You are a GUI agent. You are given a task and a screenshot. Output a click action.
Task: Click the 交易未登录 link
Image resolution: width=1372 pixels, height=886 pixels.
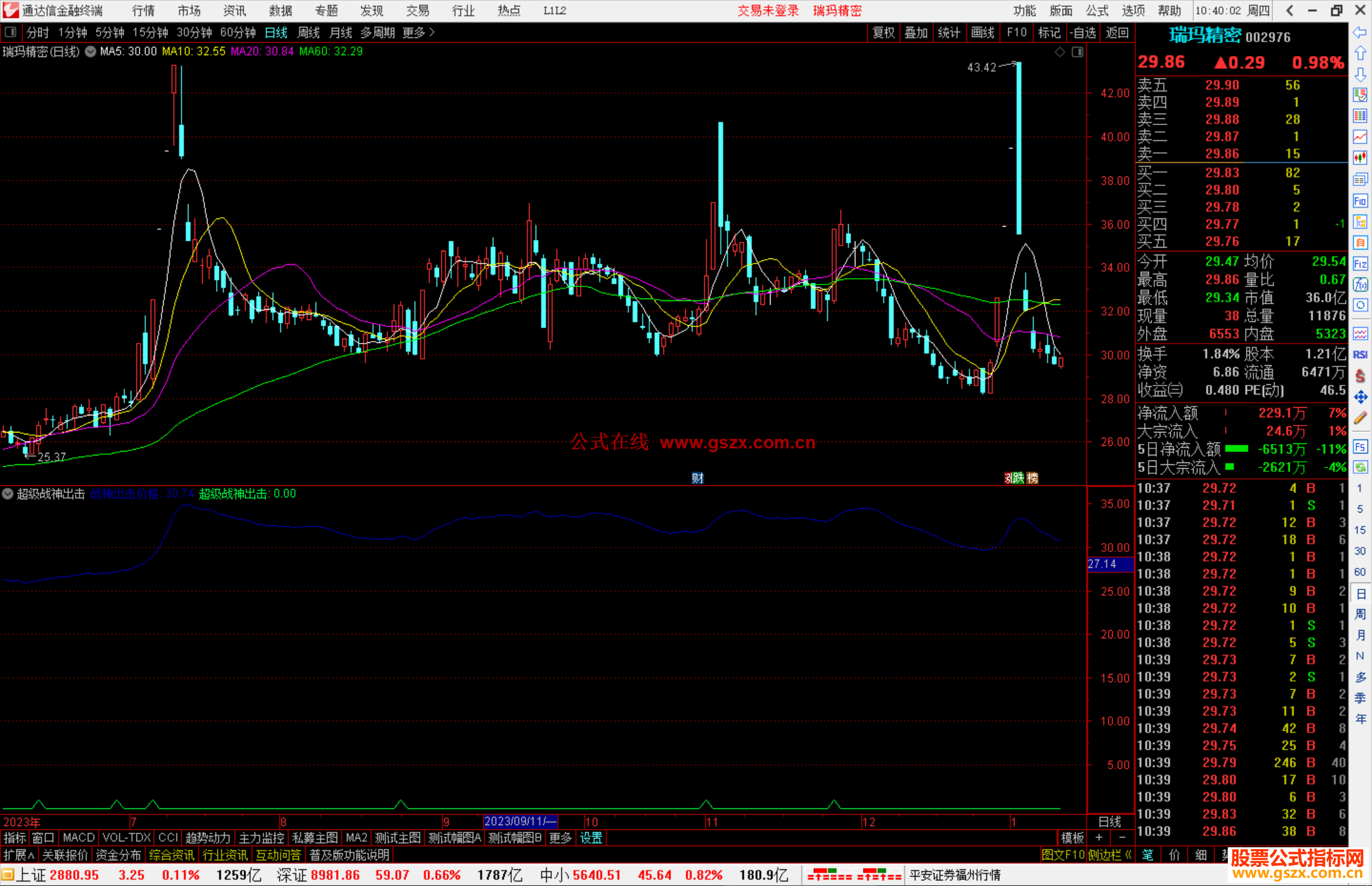pos(767,10)
